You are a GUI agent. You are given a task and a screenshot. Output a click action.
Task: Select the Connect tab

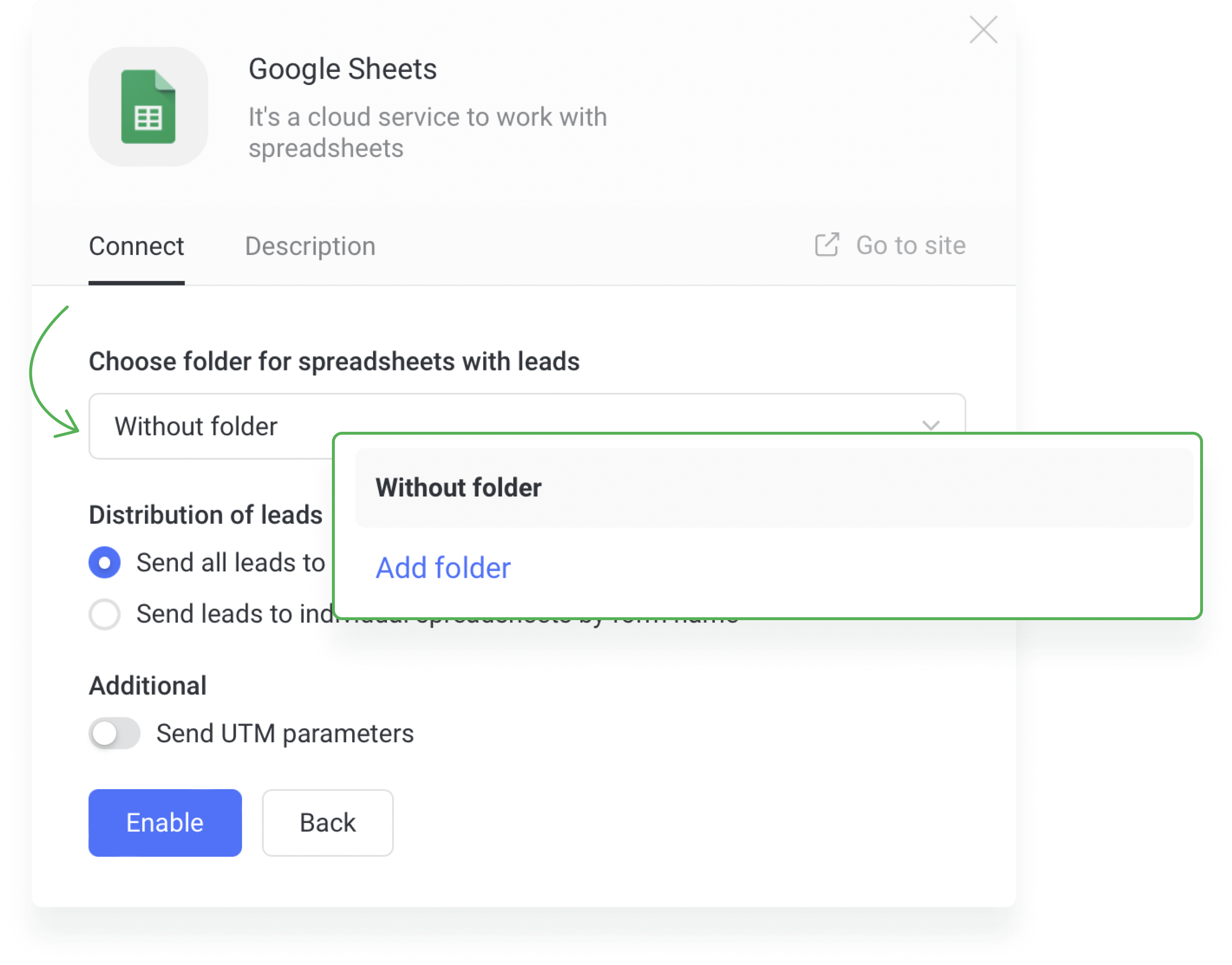[136, 245]
